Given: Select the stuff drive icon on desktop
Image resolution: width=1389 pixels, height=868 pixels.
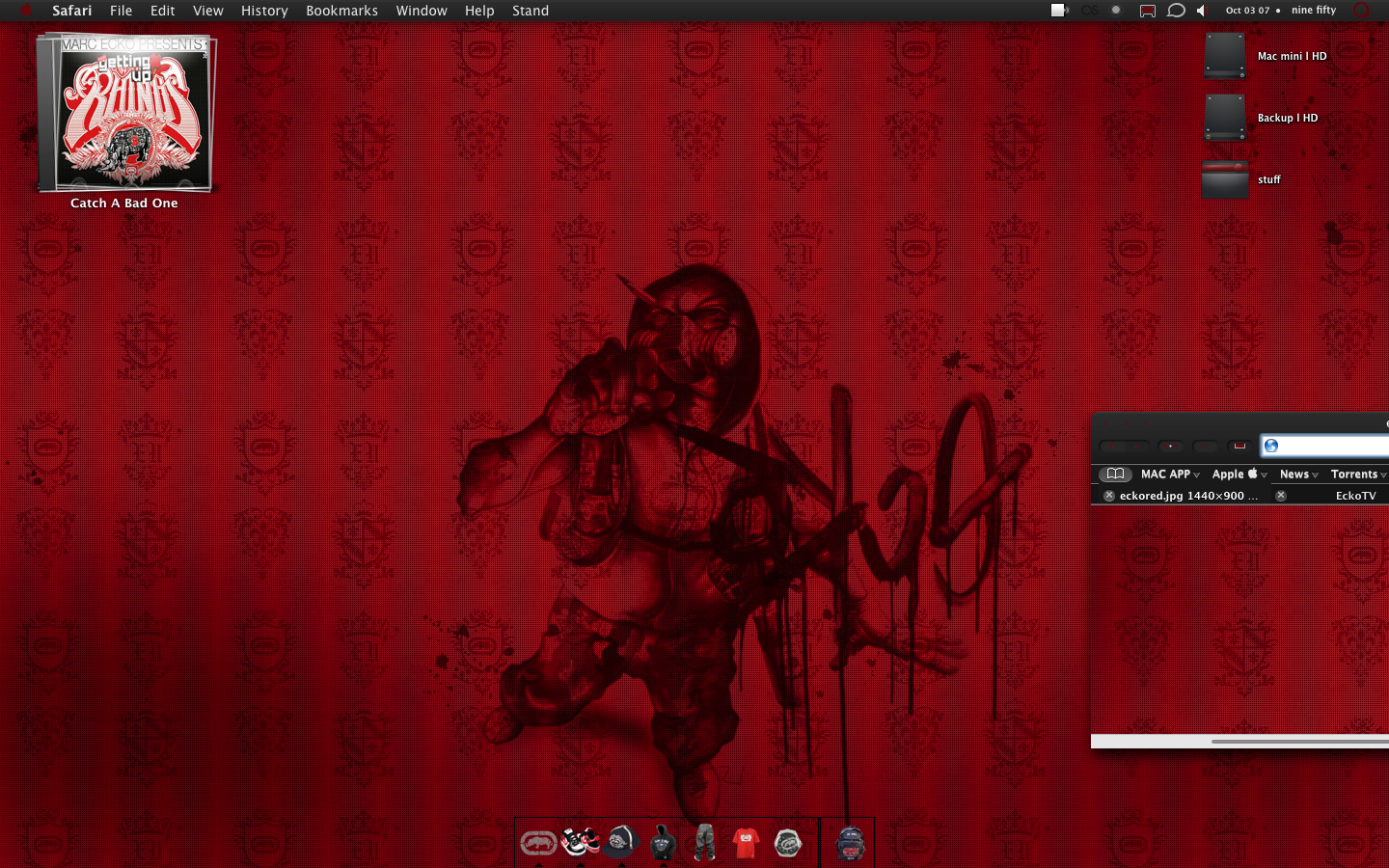Looking at the screenshot, I should pyautogui.click(x=1225, y=179).
